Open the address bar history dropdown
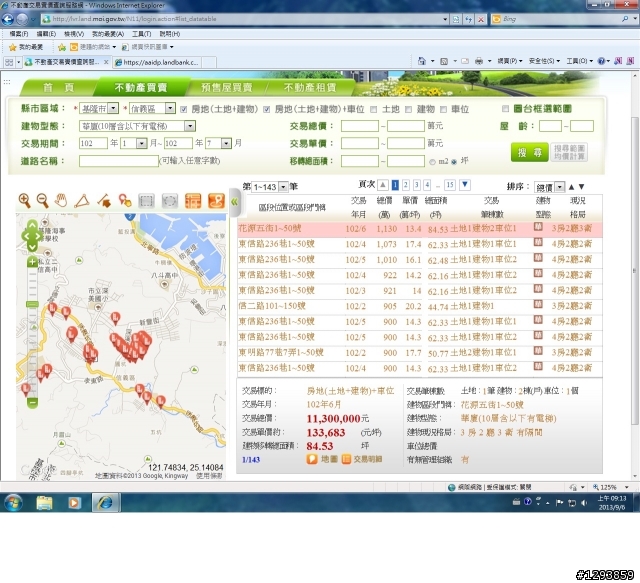Image resolution: width=640 pixels, height=583 pixels. pos(445,19)
